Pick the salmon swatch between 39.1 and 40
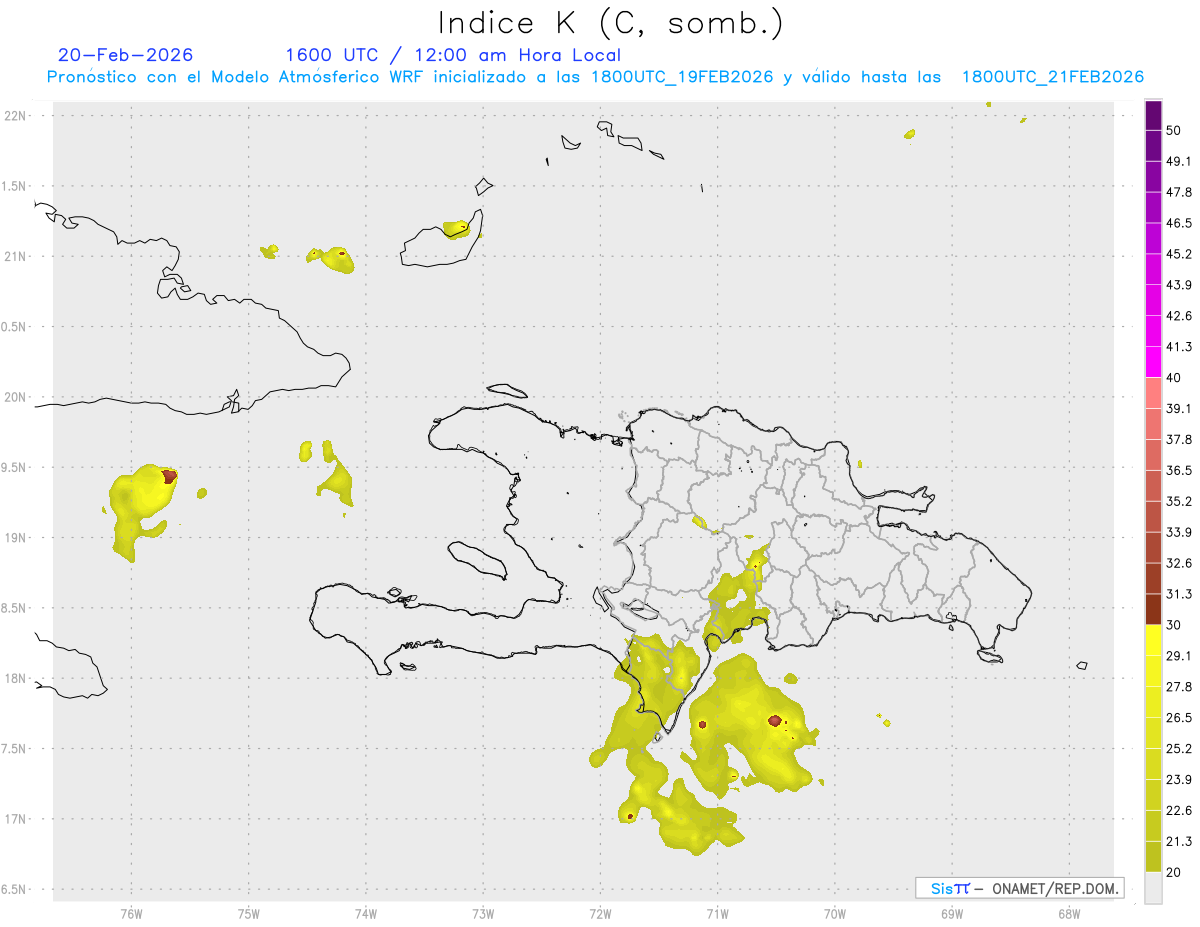The height and width of the screenshot is (927, 1200). pos(1153,393)
